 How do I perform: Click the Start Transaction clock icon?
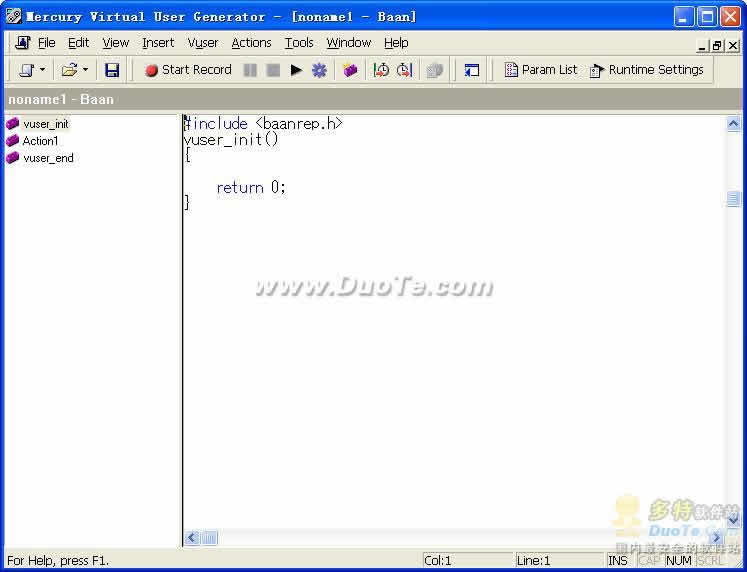tap(381, 70)
